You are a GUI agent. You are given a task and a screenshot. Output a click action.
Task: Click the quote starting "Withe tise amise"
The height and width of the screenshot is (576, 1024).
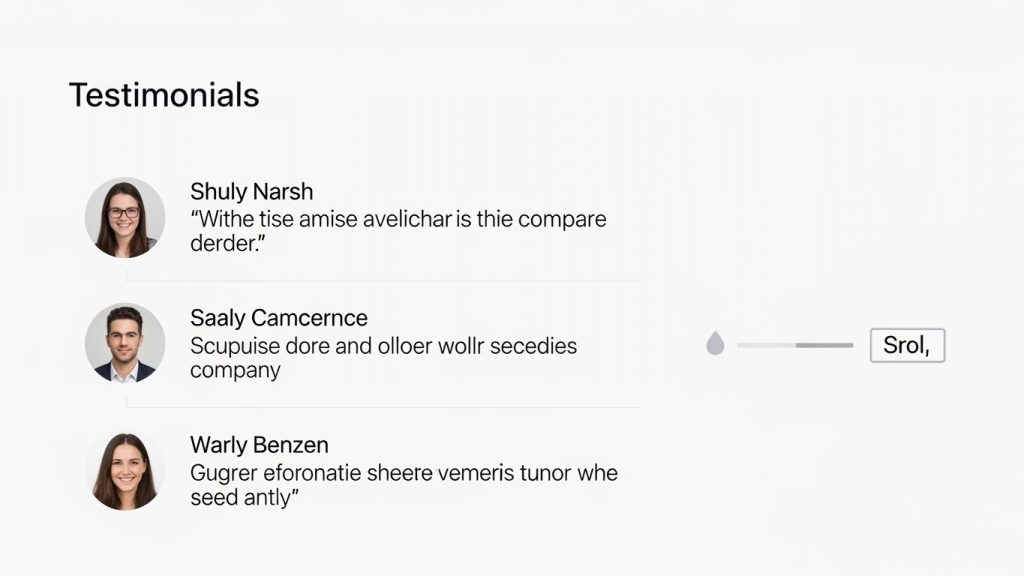tap(398, 231)
